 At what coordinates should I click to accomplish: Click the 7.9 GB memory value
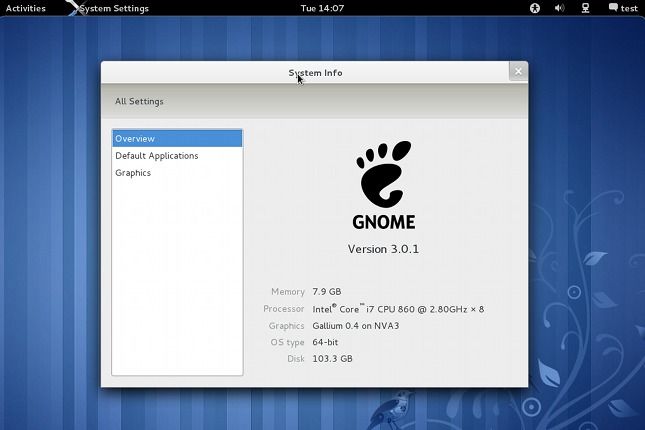(327, 292)
